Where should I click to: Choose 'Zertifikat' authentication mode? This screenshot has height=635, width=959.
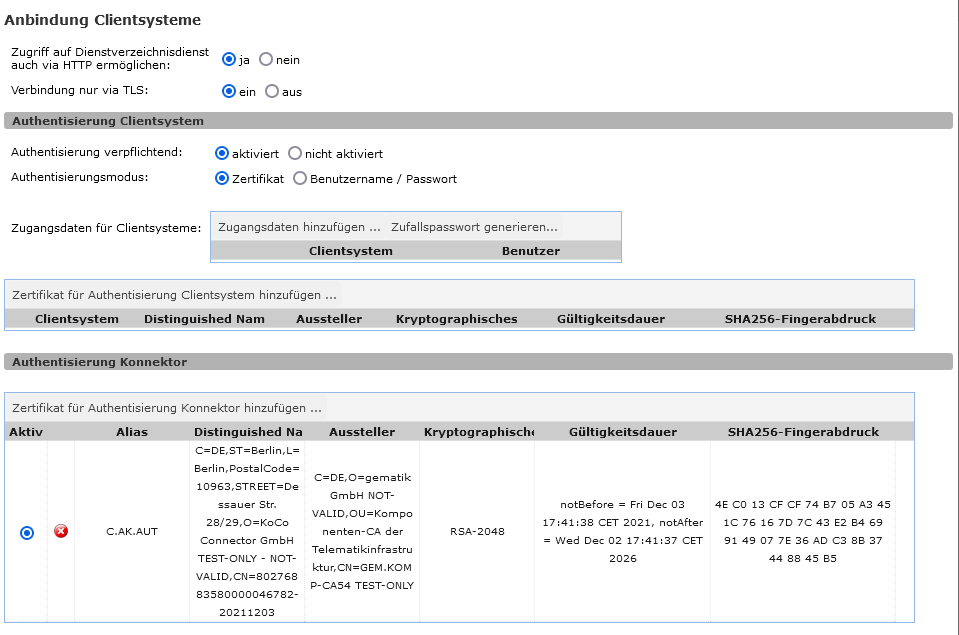click(x=222, y=179)
